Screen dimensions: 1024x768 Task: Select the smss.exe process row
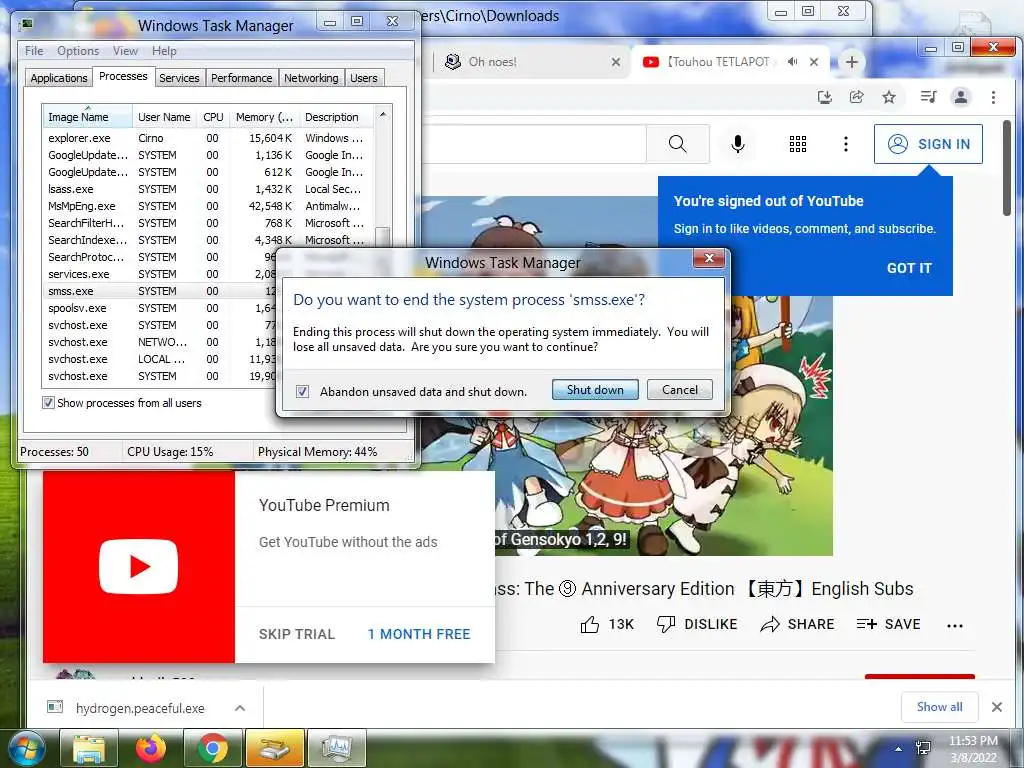159,291
